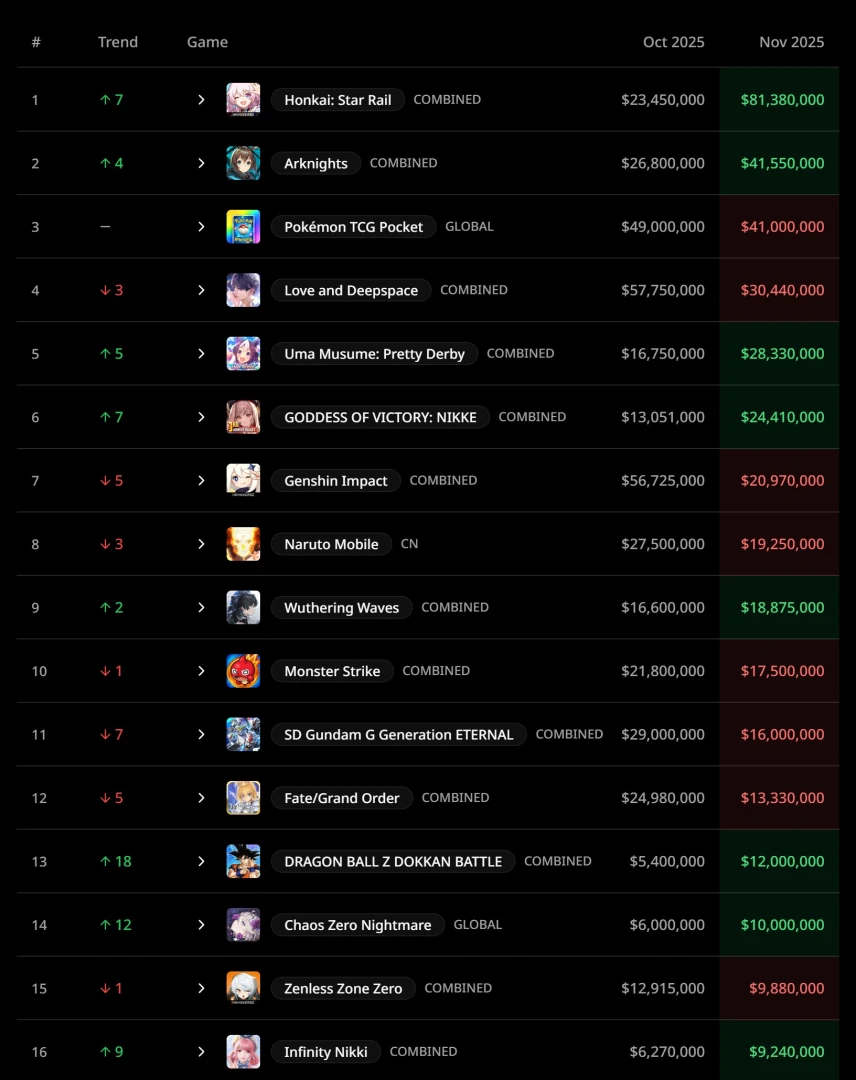Click the Monster Strike game icon
The image size is (856, 1080).
[243, 671]
